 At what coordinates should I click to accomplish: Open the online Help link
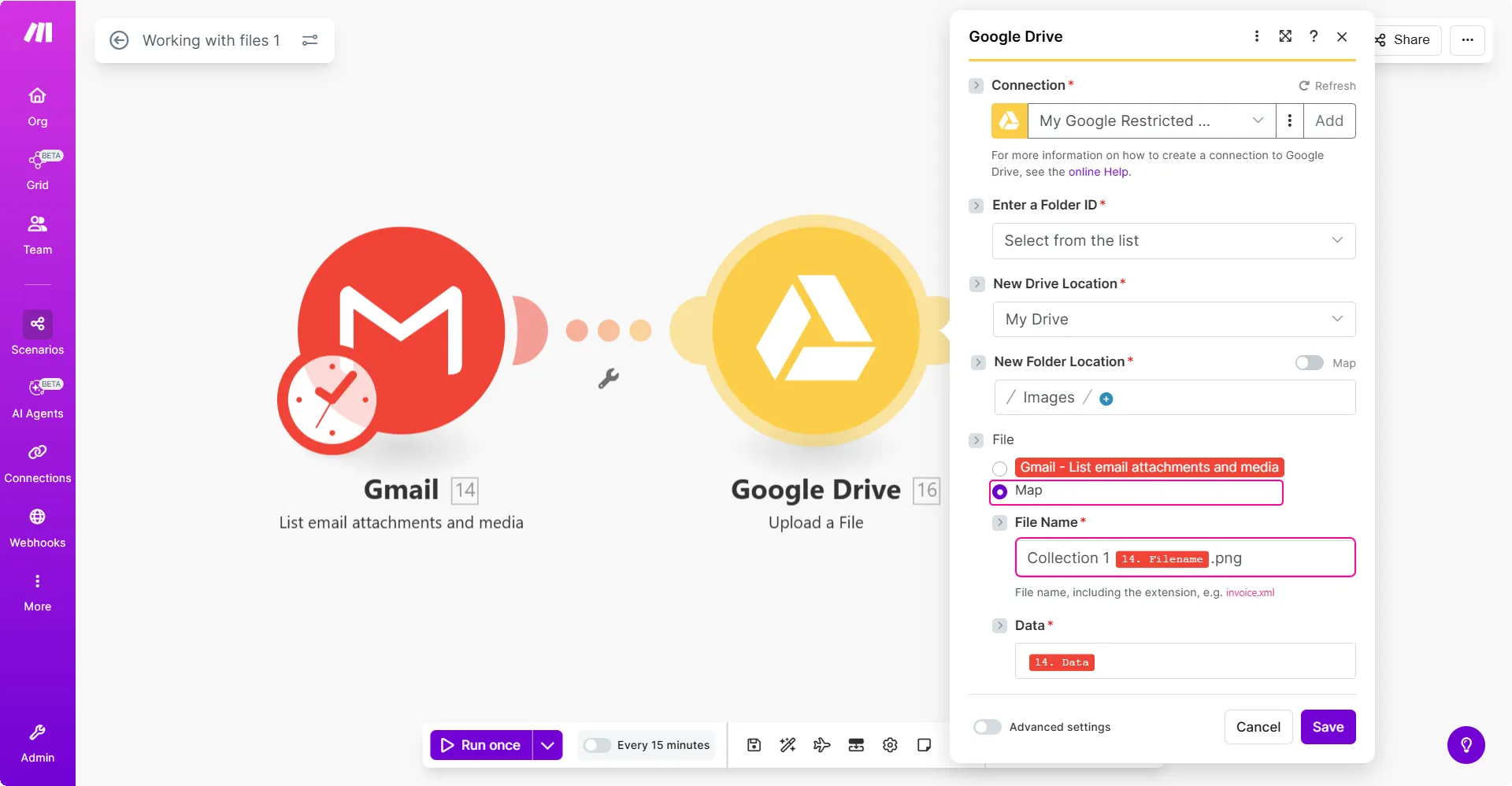click(1098, 172)
